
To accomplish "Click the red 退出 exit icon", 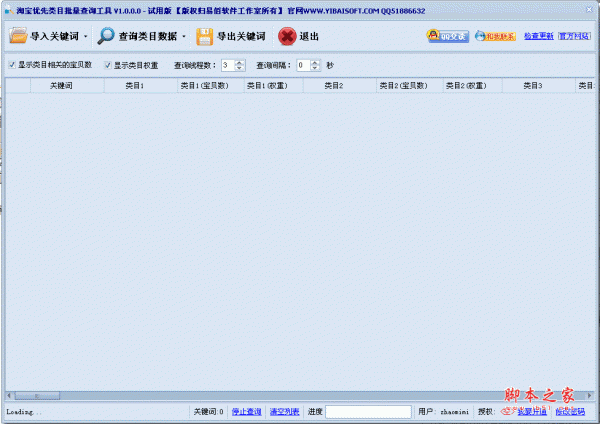I will [x=287, y=36].
